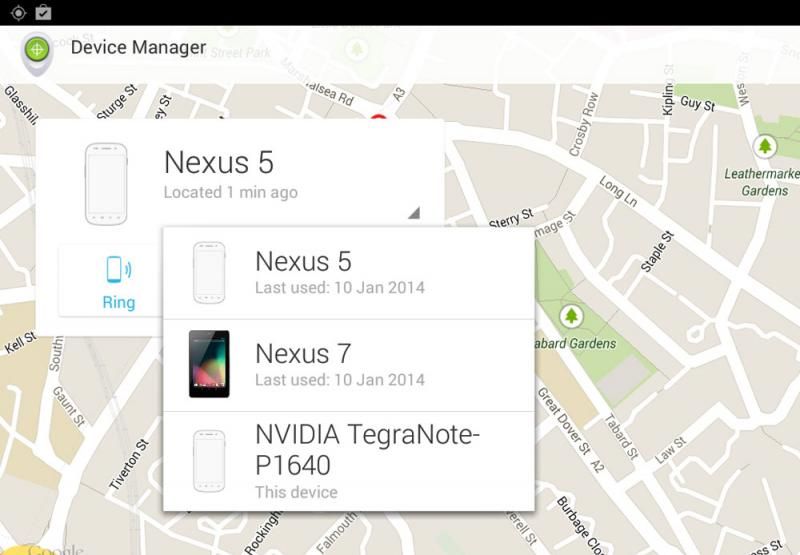Click the Nexus 5 icon in device list
The height and width of the screenshot is (555, 800).
(x=209, y=272)
